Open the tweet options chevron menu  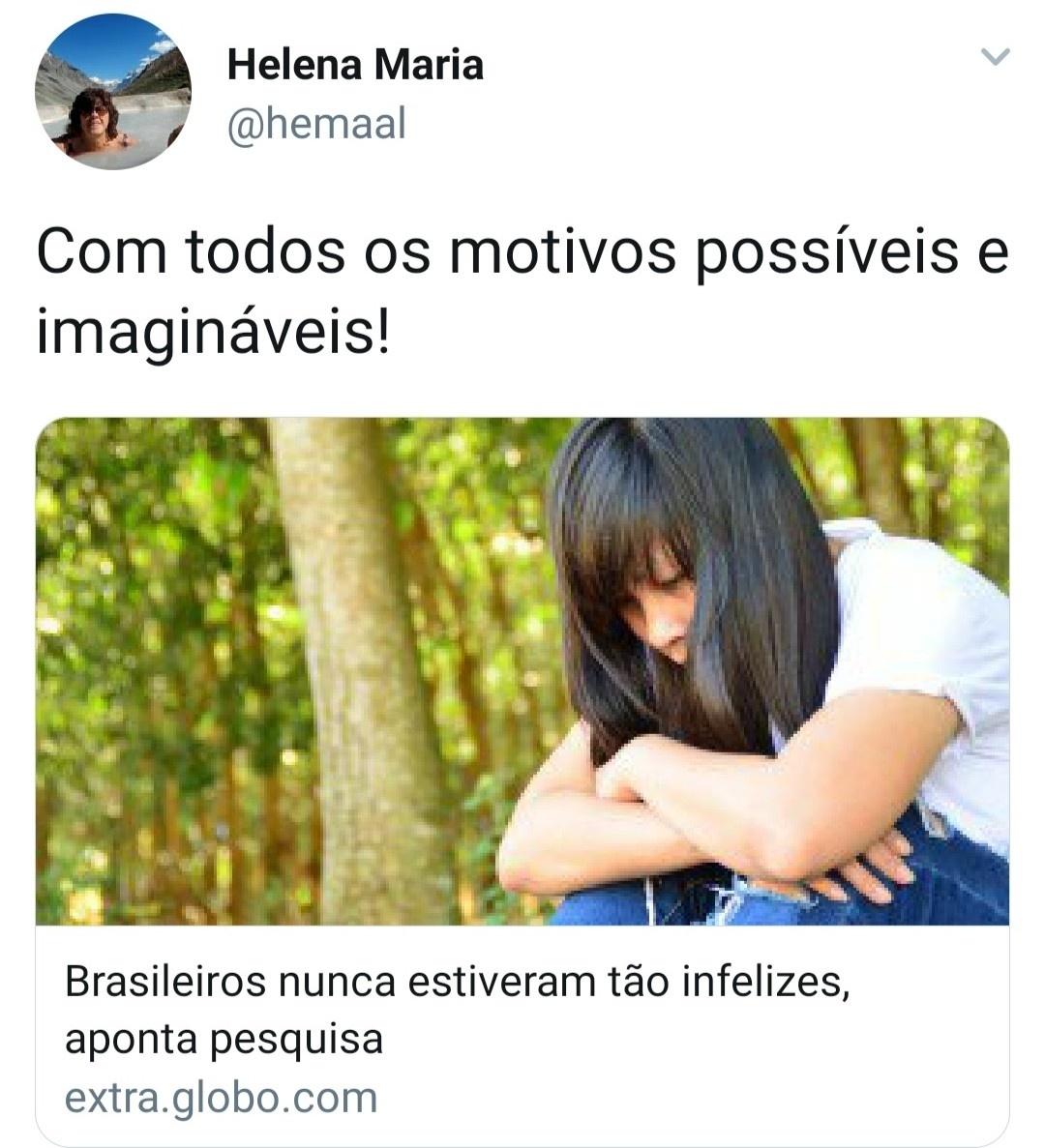tap(996, 56)
